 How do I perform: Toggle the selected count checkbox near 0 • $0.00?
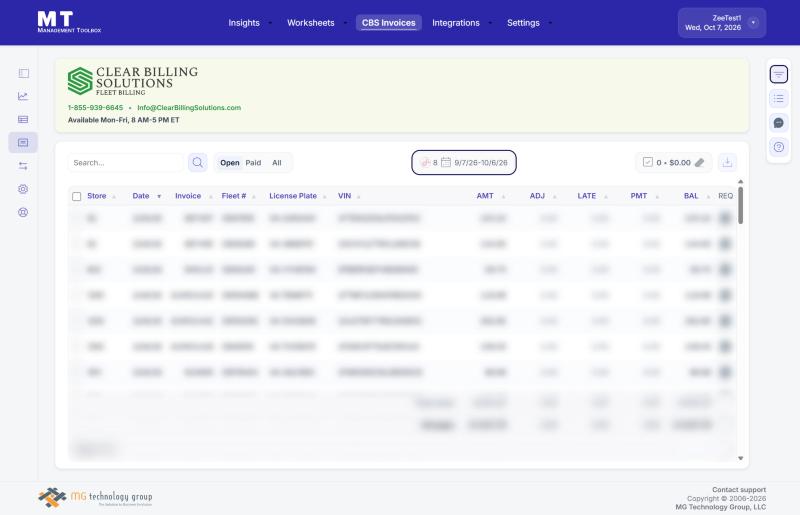(647, 162)
